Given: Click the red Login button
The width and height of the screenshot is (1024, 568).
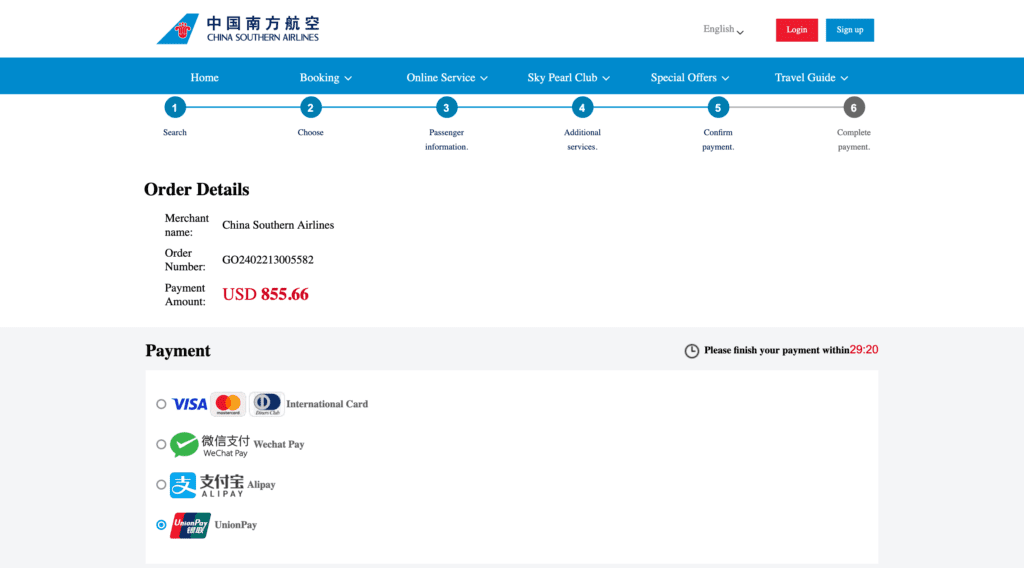Looking at the screenshot, I should point(797,30).
